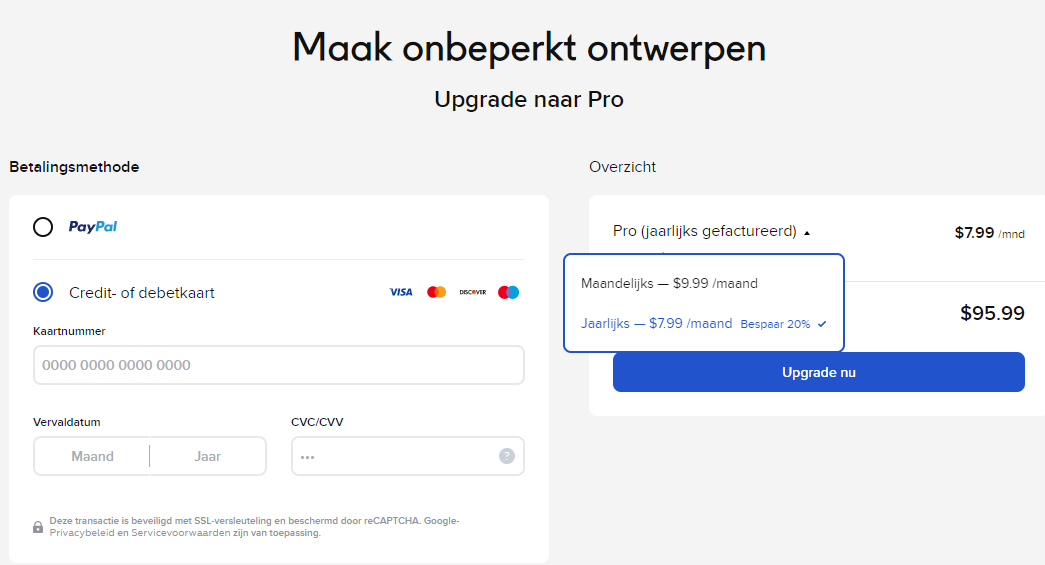
Task: Click the Visa card icon
Action: point(401,292)
